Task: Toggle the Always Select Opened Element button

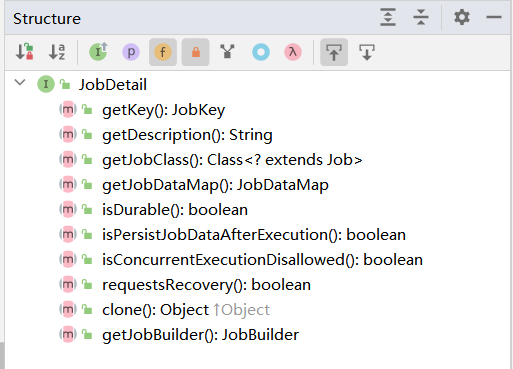Action: [334, 52]
